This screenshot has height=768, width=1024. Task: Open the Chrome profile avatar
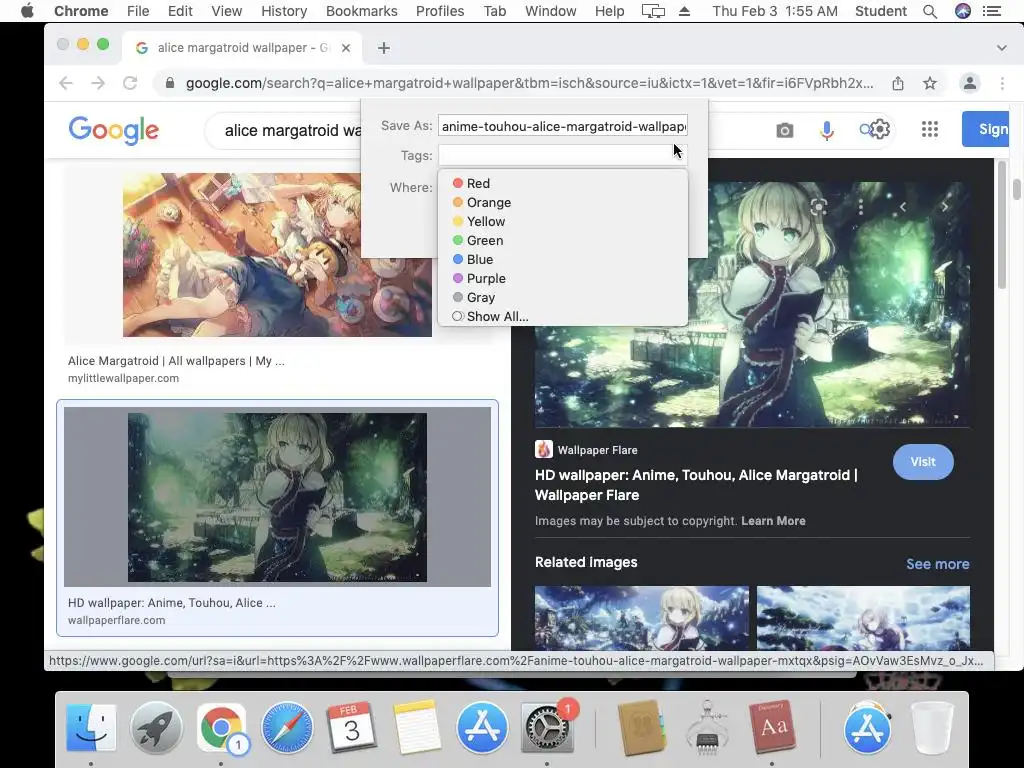tap(970, 83)
